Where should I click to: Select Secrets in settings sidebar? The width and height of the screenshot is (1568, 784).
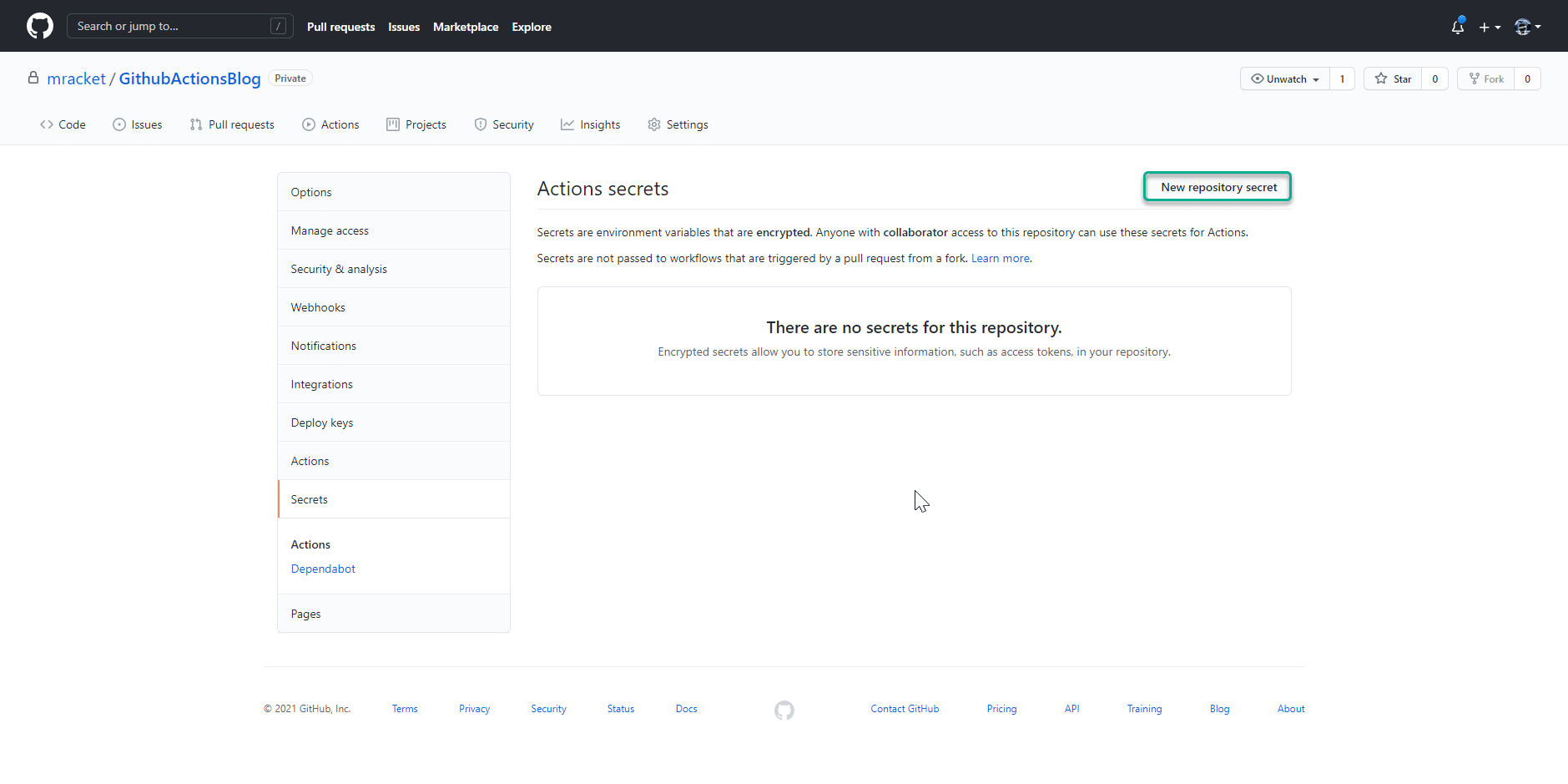point(394,499)
